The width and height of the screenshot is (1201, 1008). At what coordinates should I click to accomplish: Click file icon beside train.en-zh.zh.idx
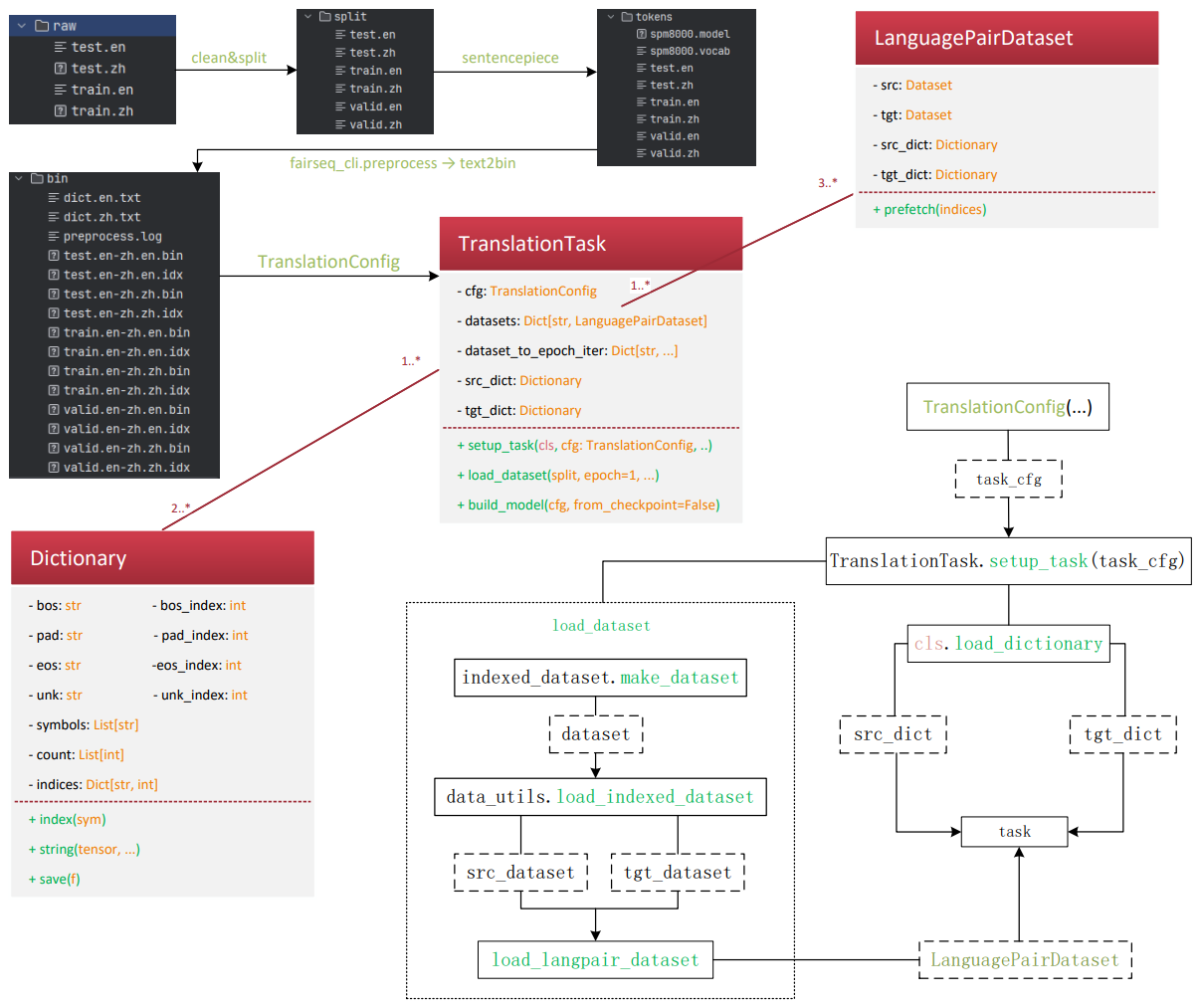click(x=54, y=390)
